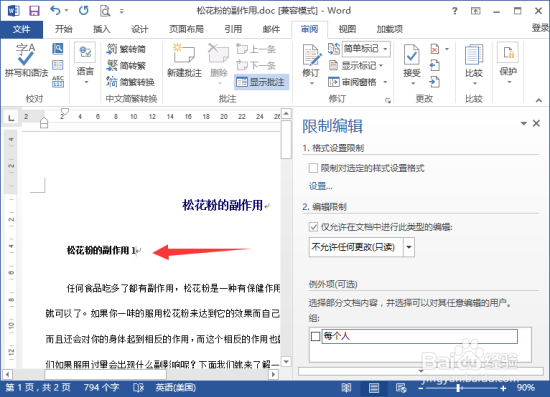The image size is (550, 397).
Task: Click the next change icon in 更改 group
Action: [435, 82]
